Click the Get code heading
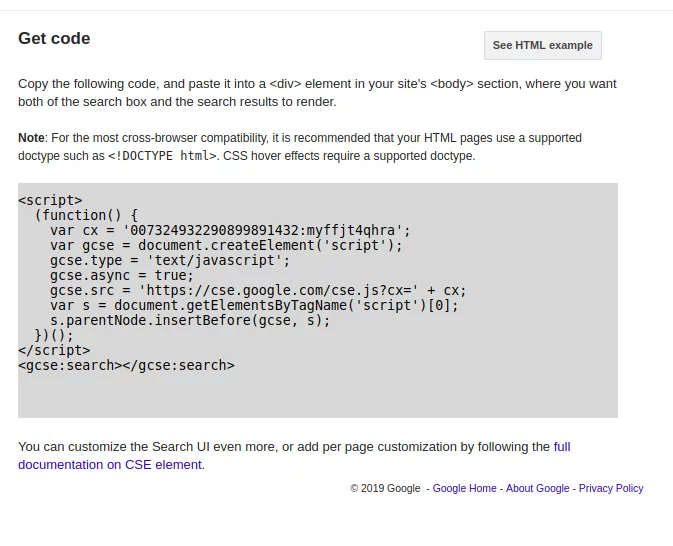Image resolution: width=673 pixels, height=546 pixels. click(54, 39)
